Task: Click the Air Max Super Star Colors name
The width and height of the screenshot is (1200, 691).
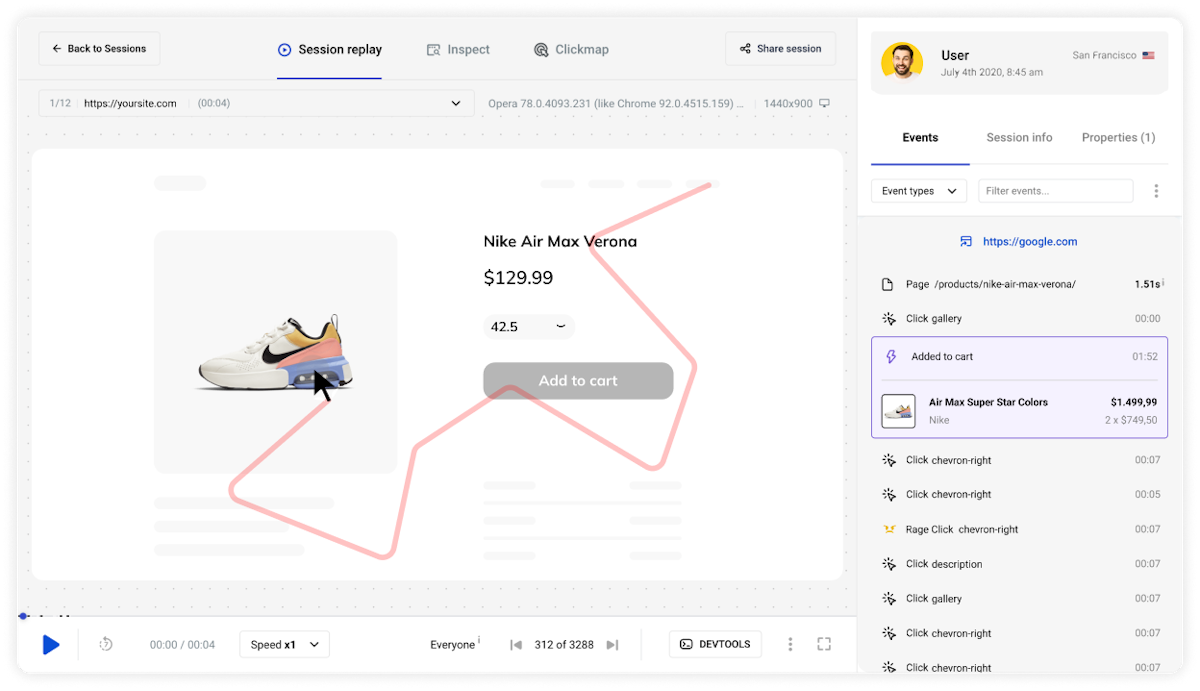Action: 988,402
